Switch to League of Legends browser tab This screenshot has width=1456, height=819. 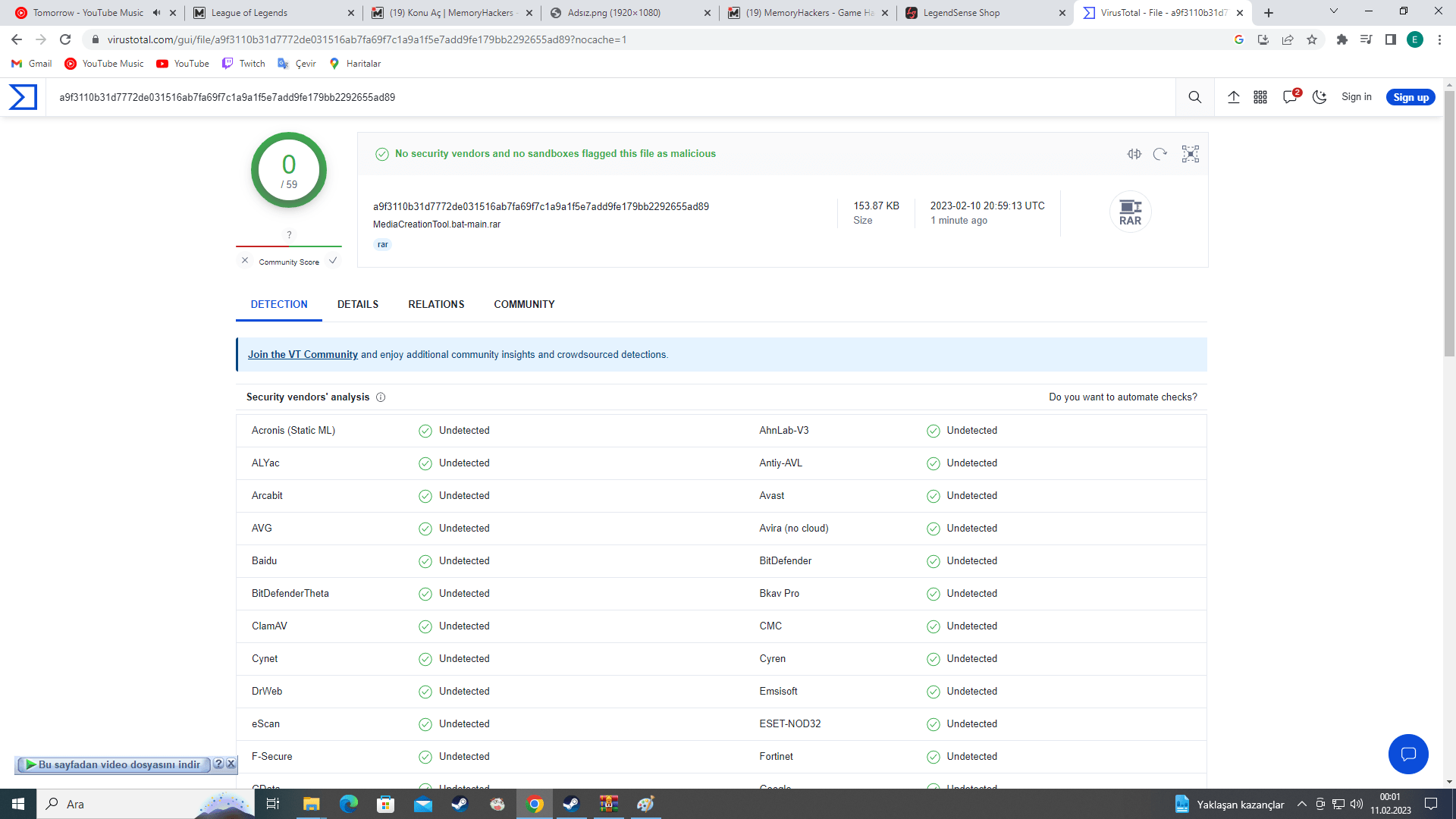pyautogui.click(x=273, y=13)
